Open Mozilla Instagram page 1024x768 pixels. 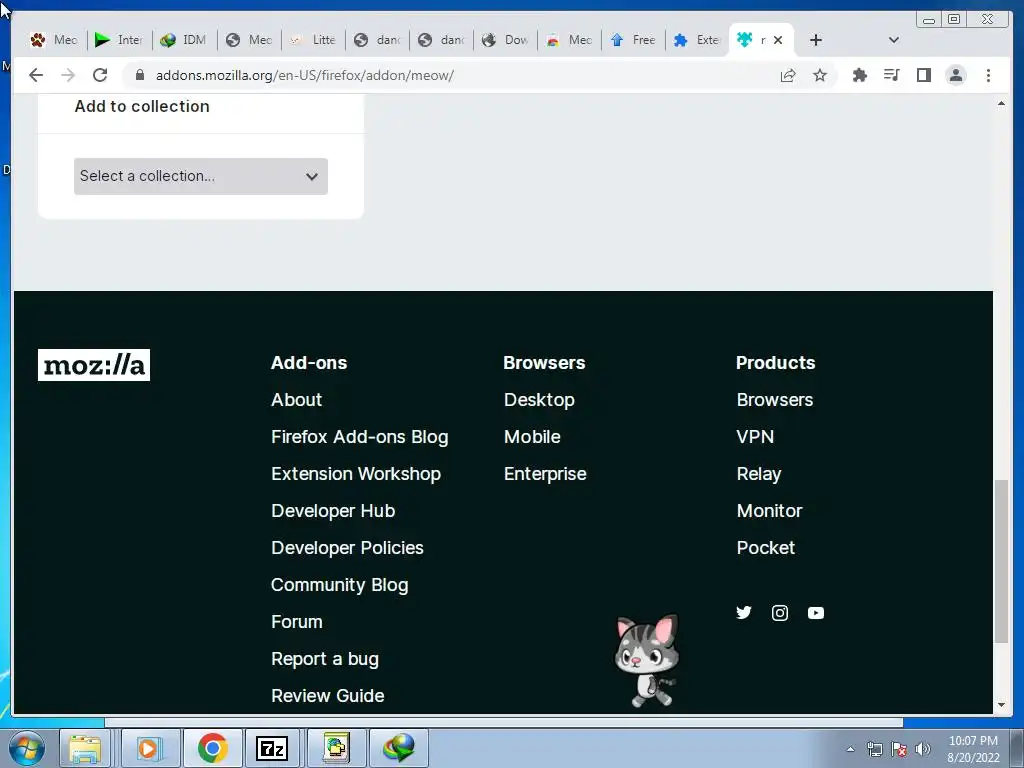[780, 613]
